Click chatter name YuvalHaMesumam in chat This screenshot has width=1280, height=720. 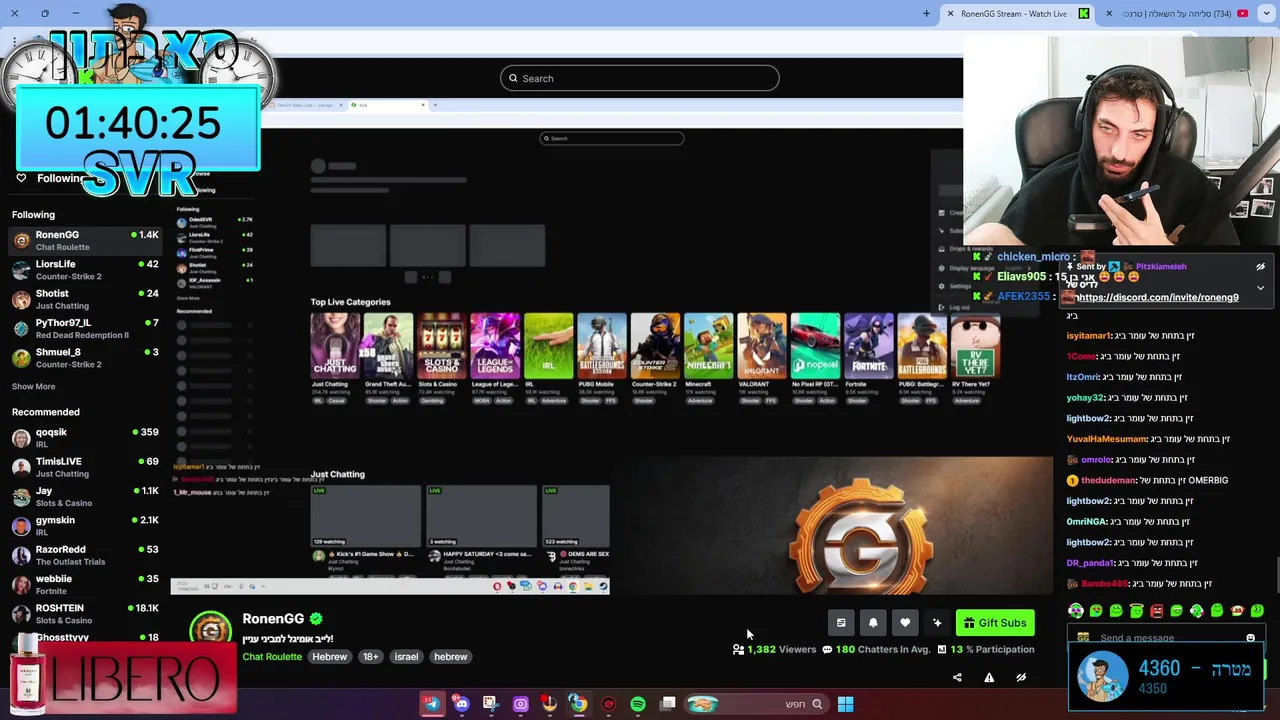pyautogui.click(x=1106, y=439)
